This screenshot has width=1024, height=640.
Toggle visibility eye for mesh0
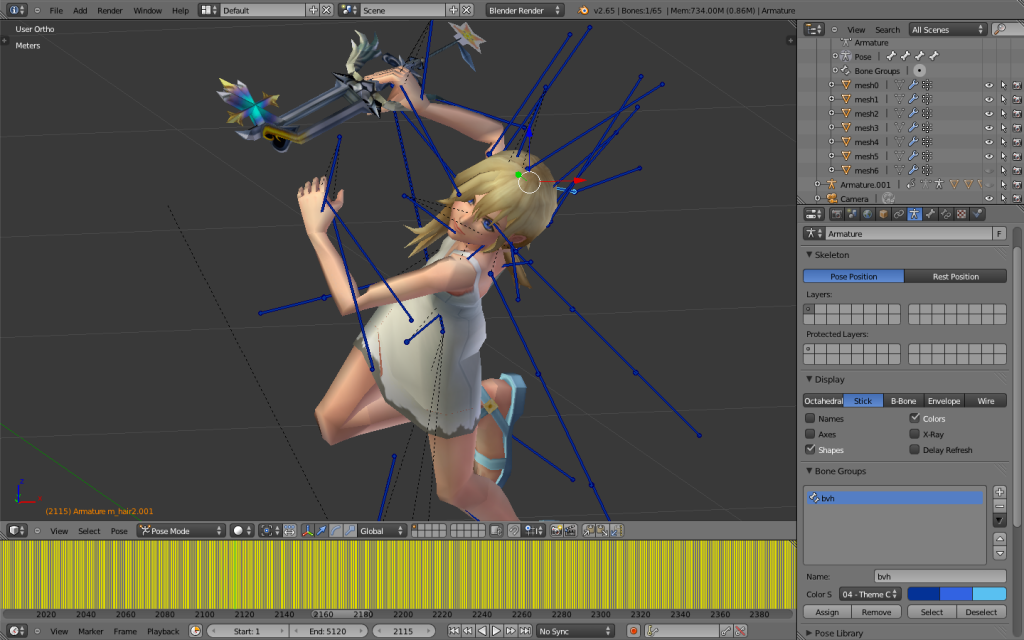pyautogui.click(x=989, y=85)
